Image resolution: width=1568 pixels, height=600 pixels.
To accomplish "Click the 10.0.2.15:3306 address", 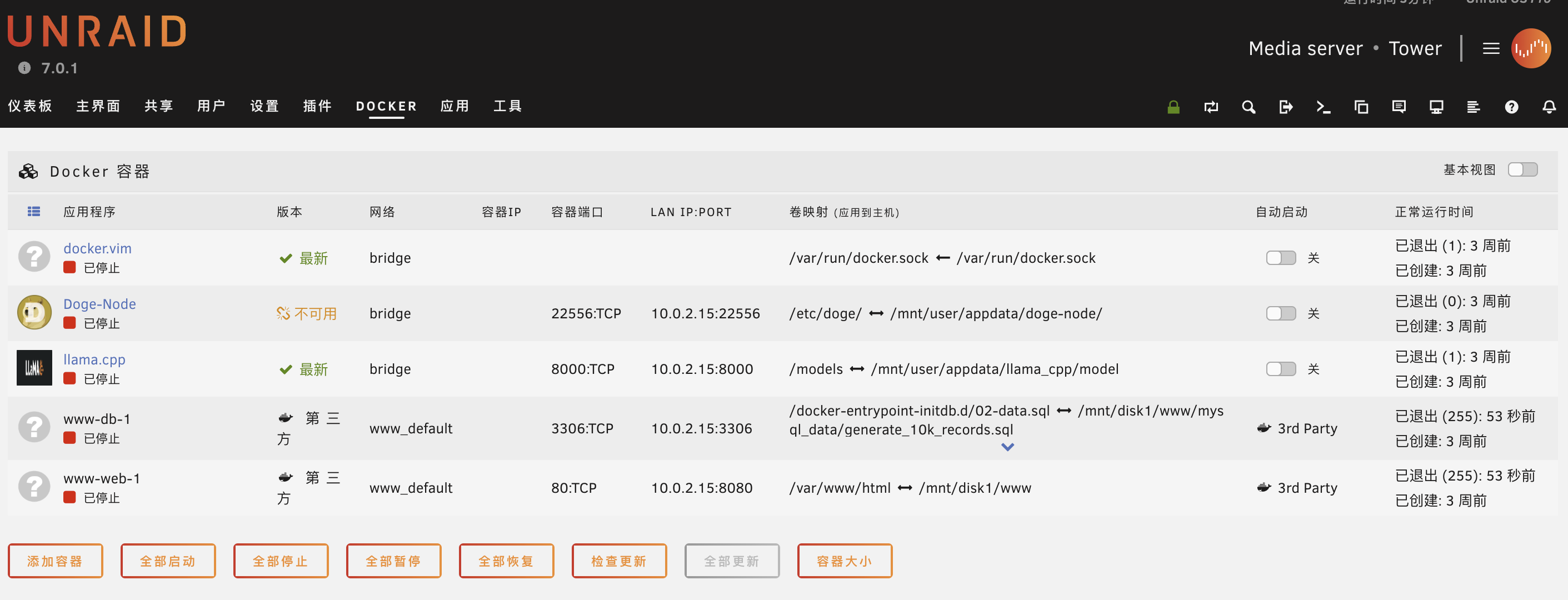I will point(702,428).
